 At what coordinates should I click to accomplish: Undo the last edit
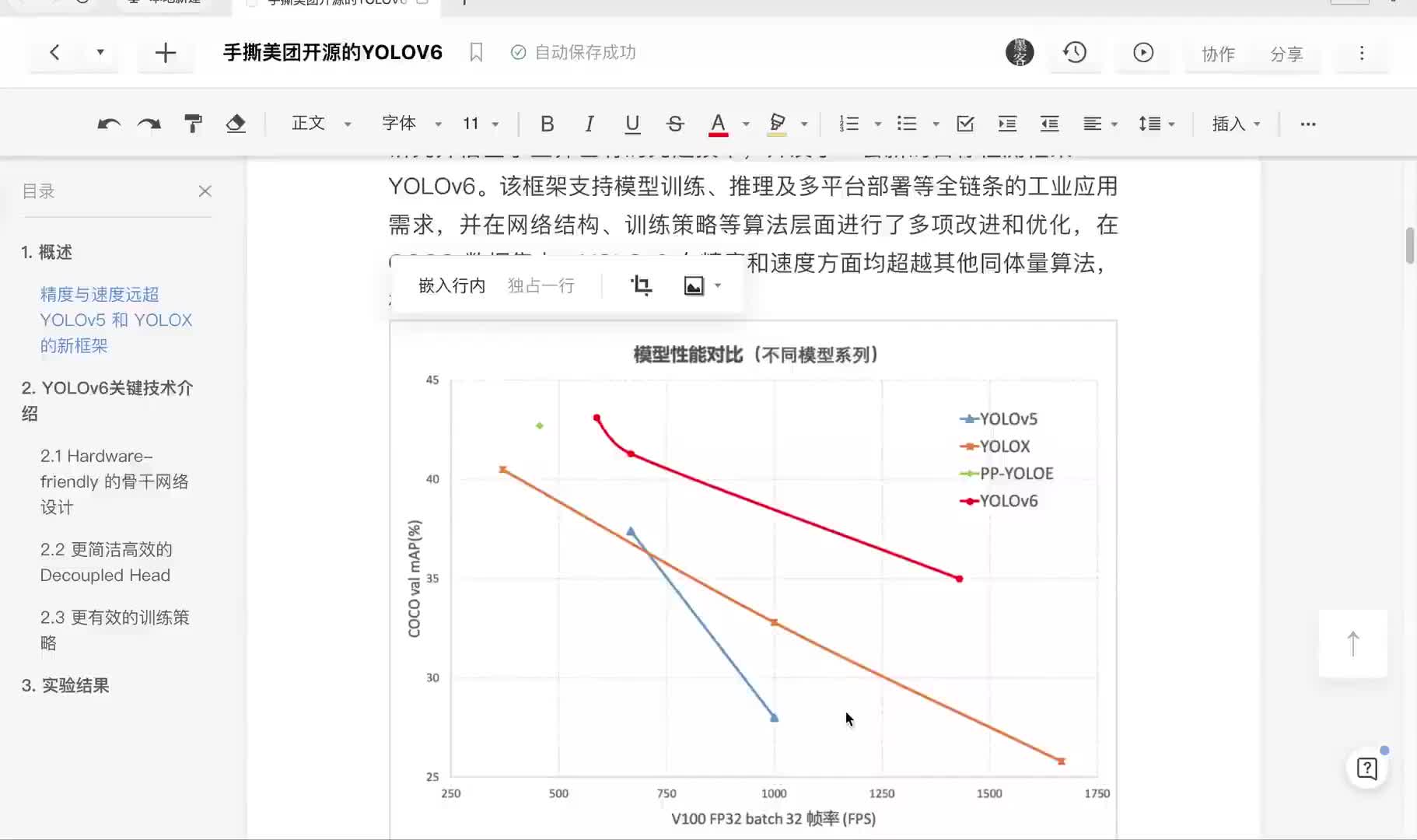(108, 124)
